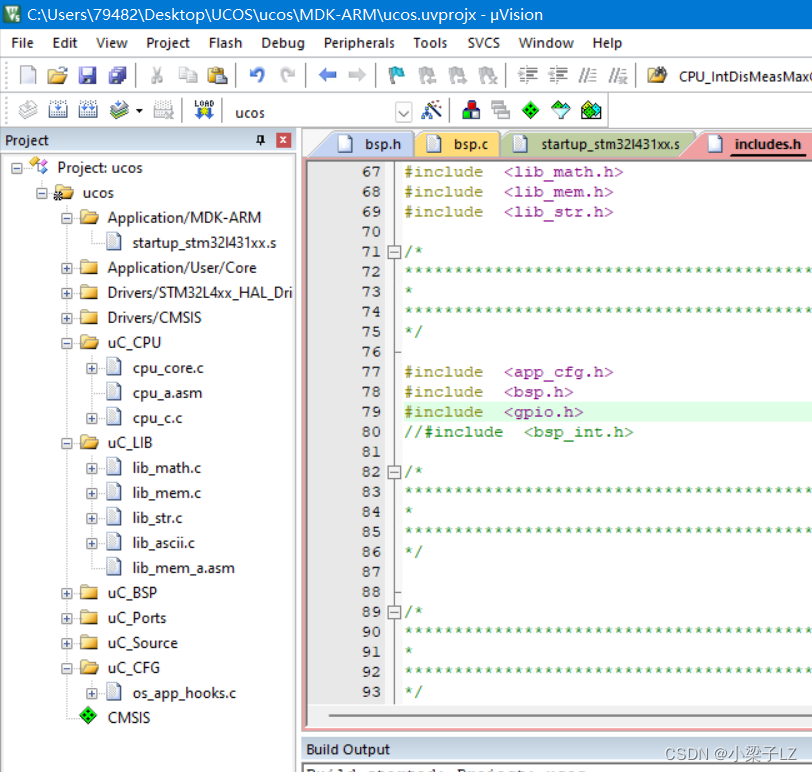Open the Load/Download to flash icon

pos(203,110)
